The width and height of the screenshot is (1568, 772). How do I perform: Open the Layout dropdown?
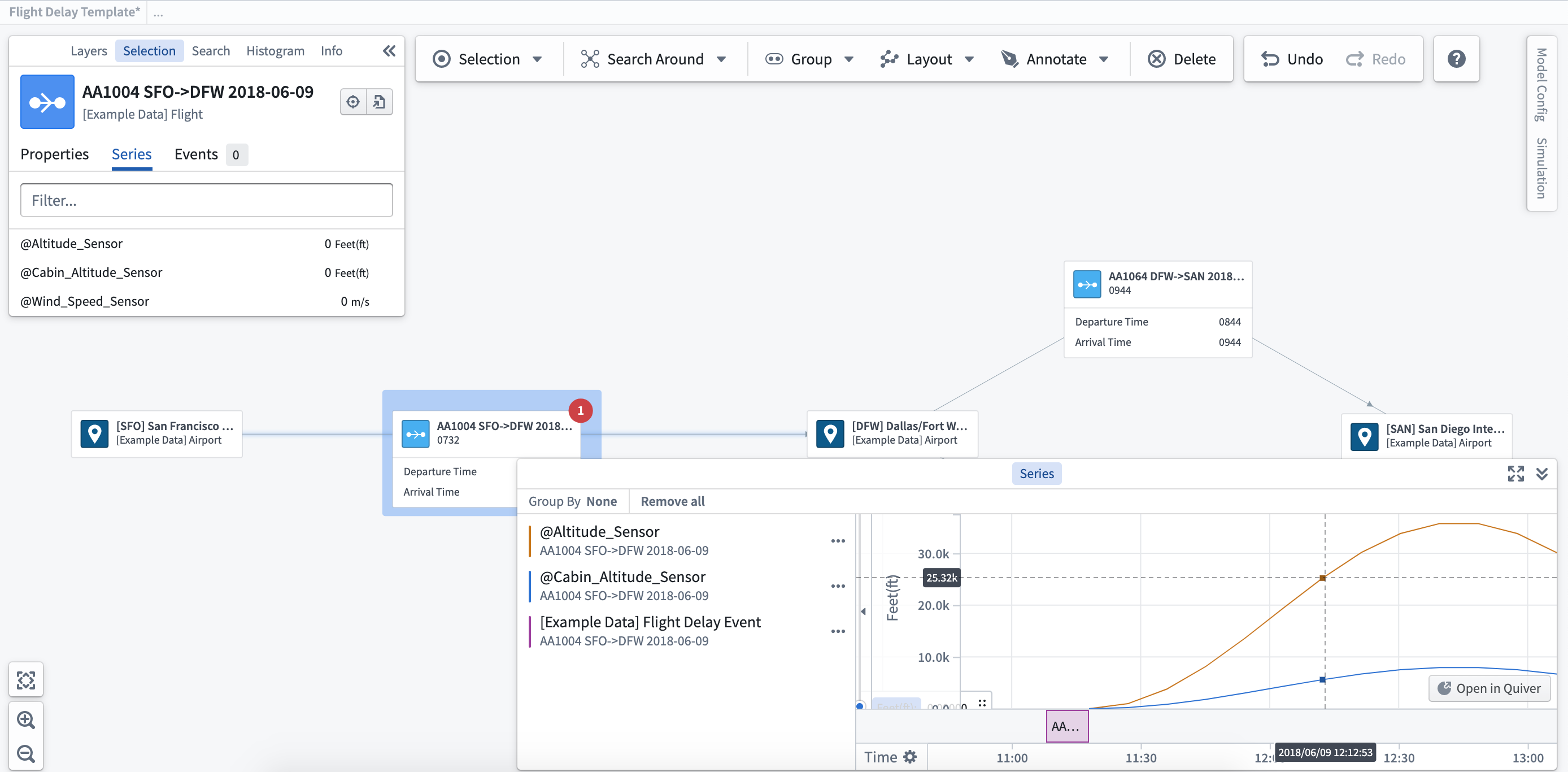click(x=927, y=59)
